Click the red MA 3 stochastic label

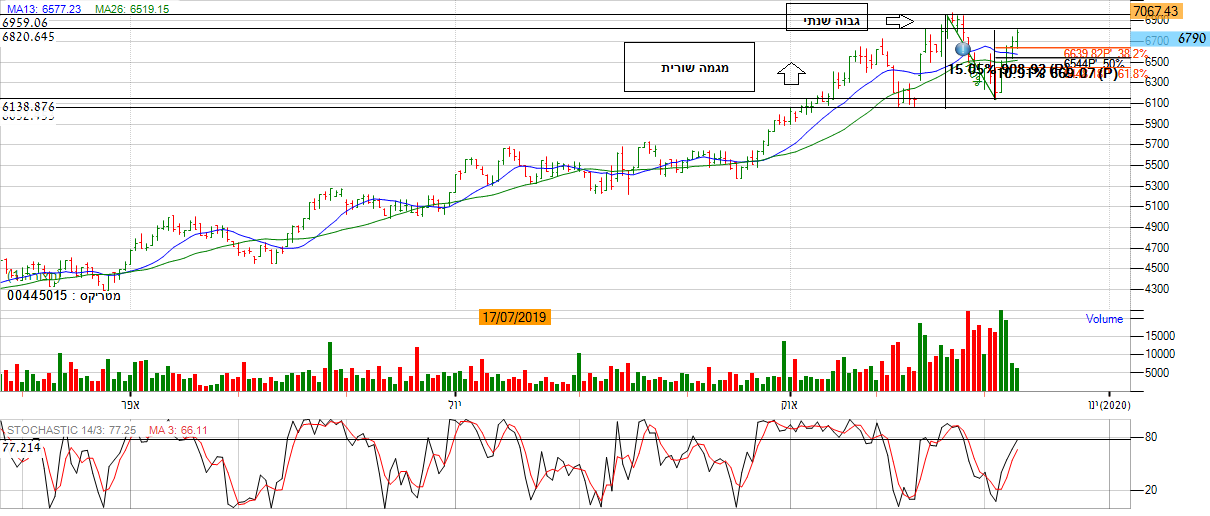coord(177,430)
